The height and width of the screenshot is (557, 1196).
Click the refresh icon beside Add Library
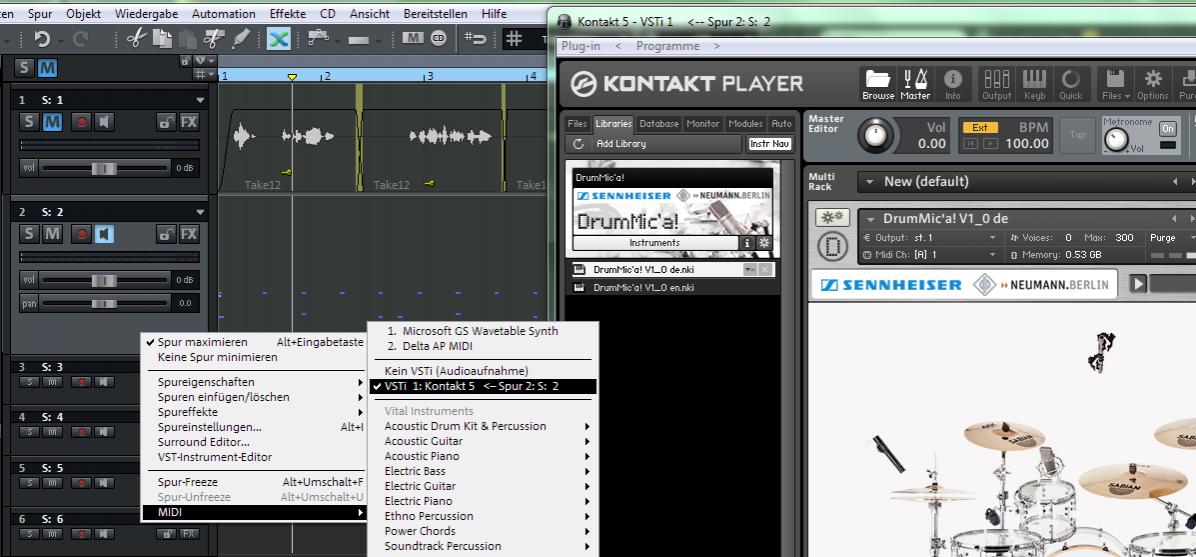coord(578,143)
